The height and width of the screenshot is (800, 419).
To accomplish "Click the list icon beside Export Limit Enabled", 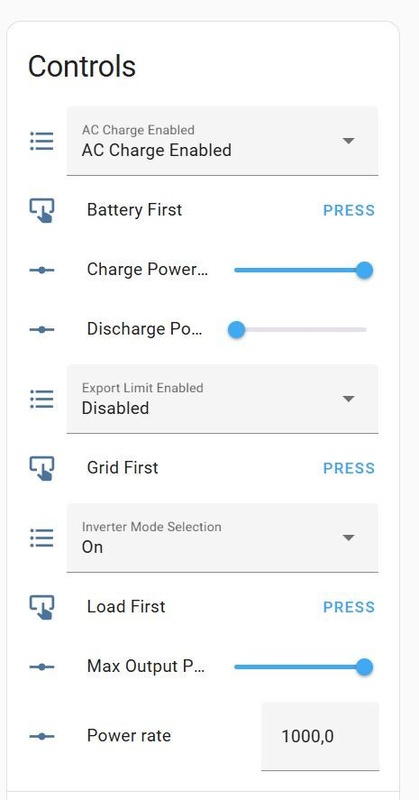I will click(42, 399).
